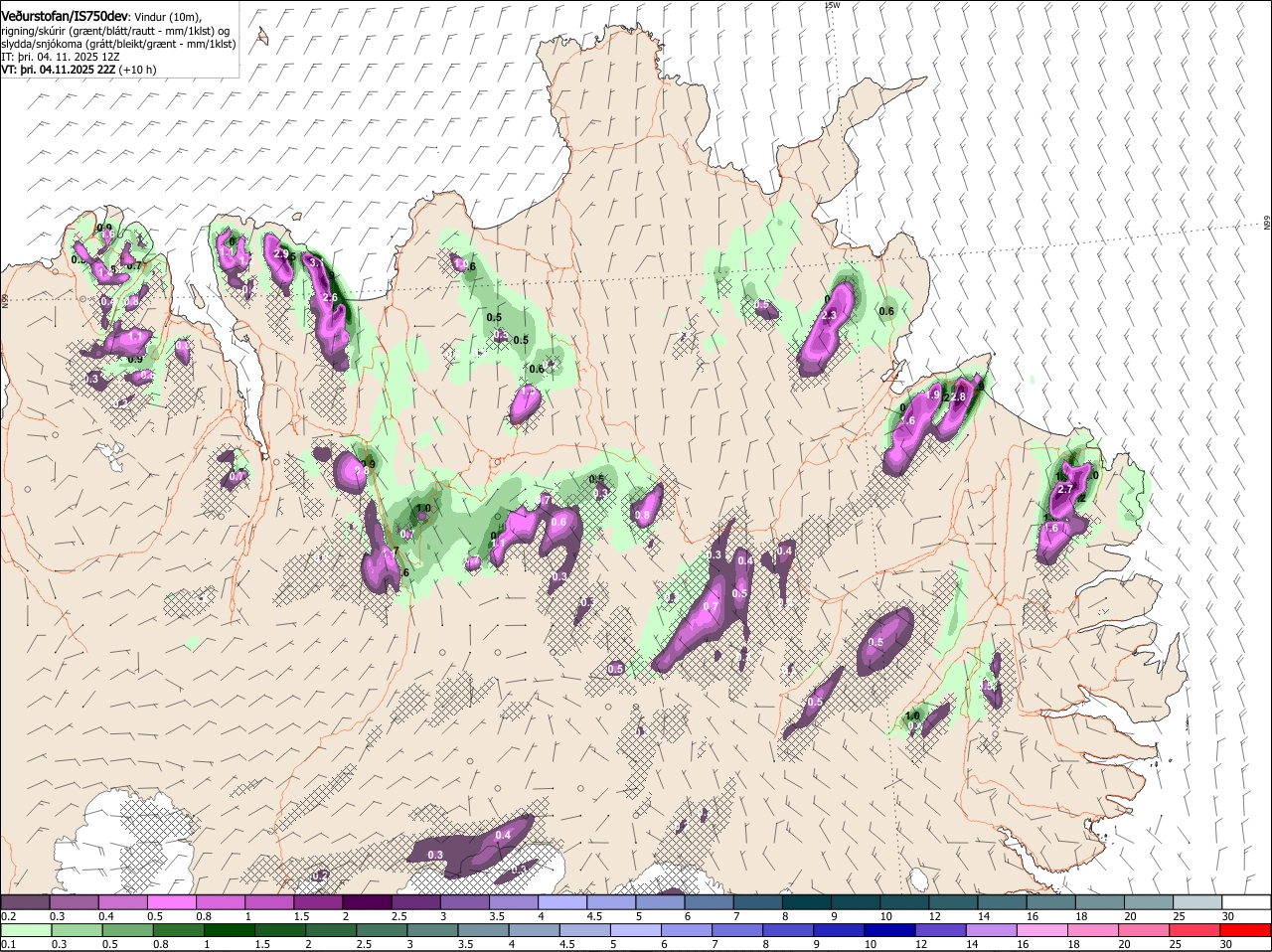Pick the pink 18 swatch in lower legend row

[1093, 930]
